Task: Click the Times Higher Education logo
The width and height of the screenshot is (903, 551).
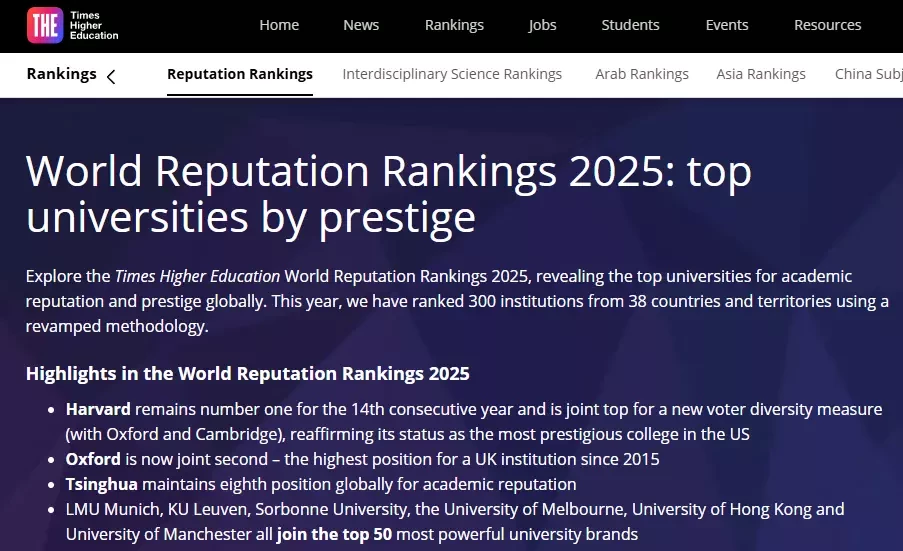Action: (73, 25)
